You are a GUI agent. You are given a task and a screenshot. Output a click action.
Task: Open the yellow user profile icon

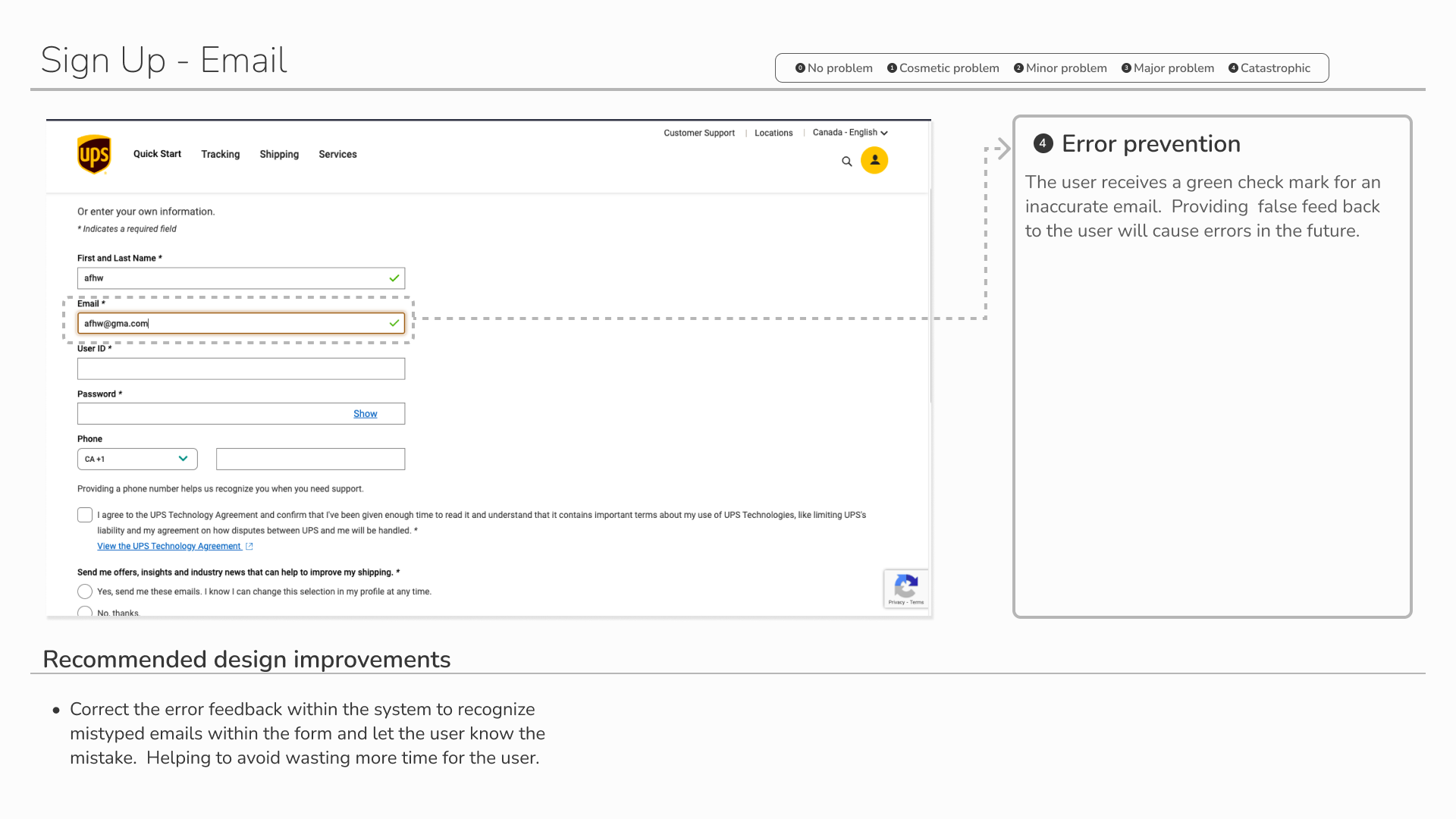pyautogui.click(x=874, y=160)
